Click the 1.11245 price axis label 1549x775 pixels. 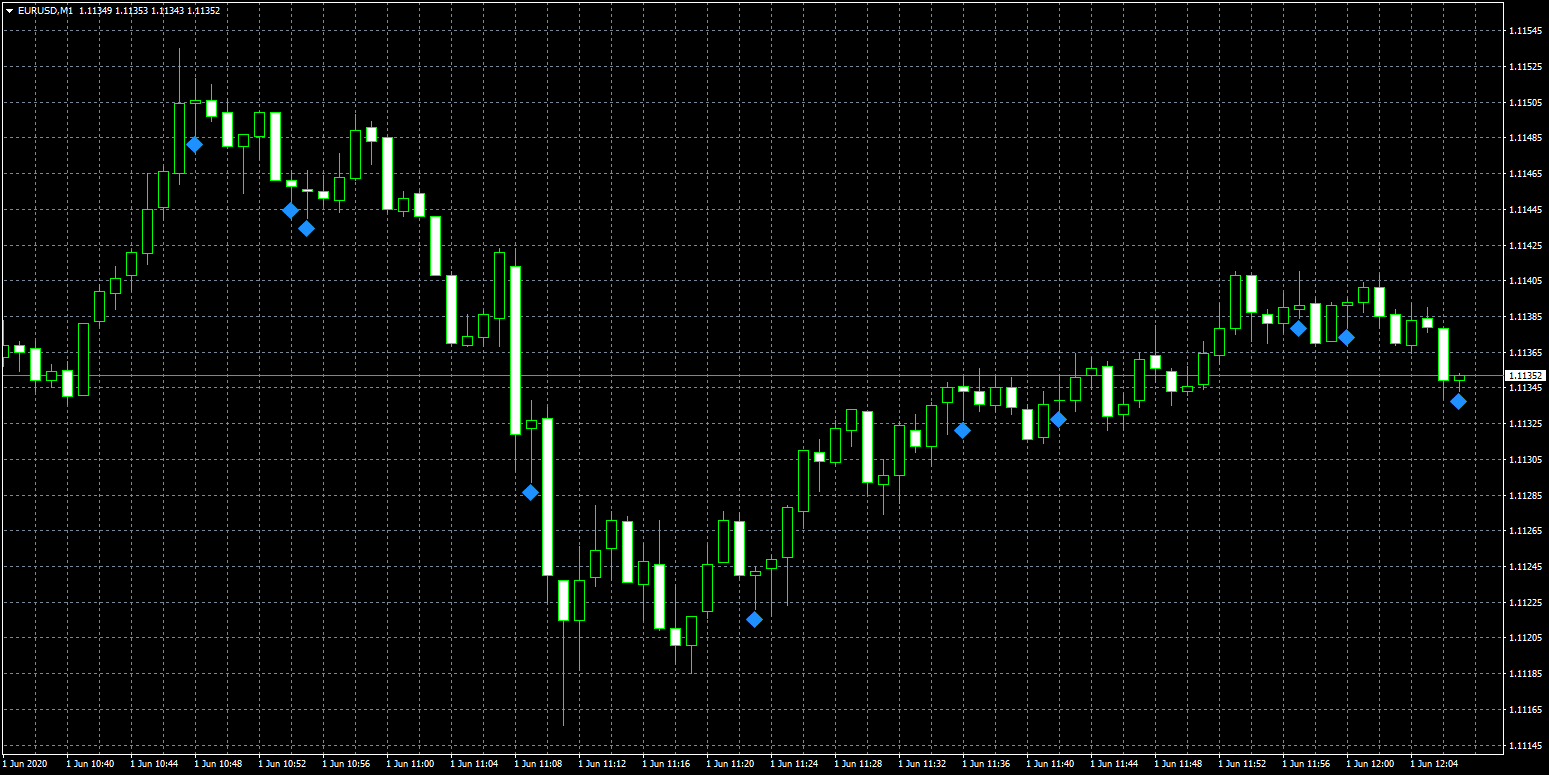point(1525,567)
